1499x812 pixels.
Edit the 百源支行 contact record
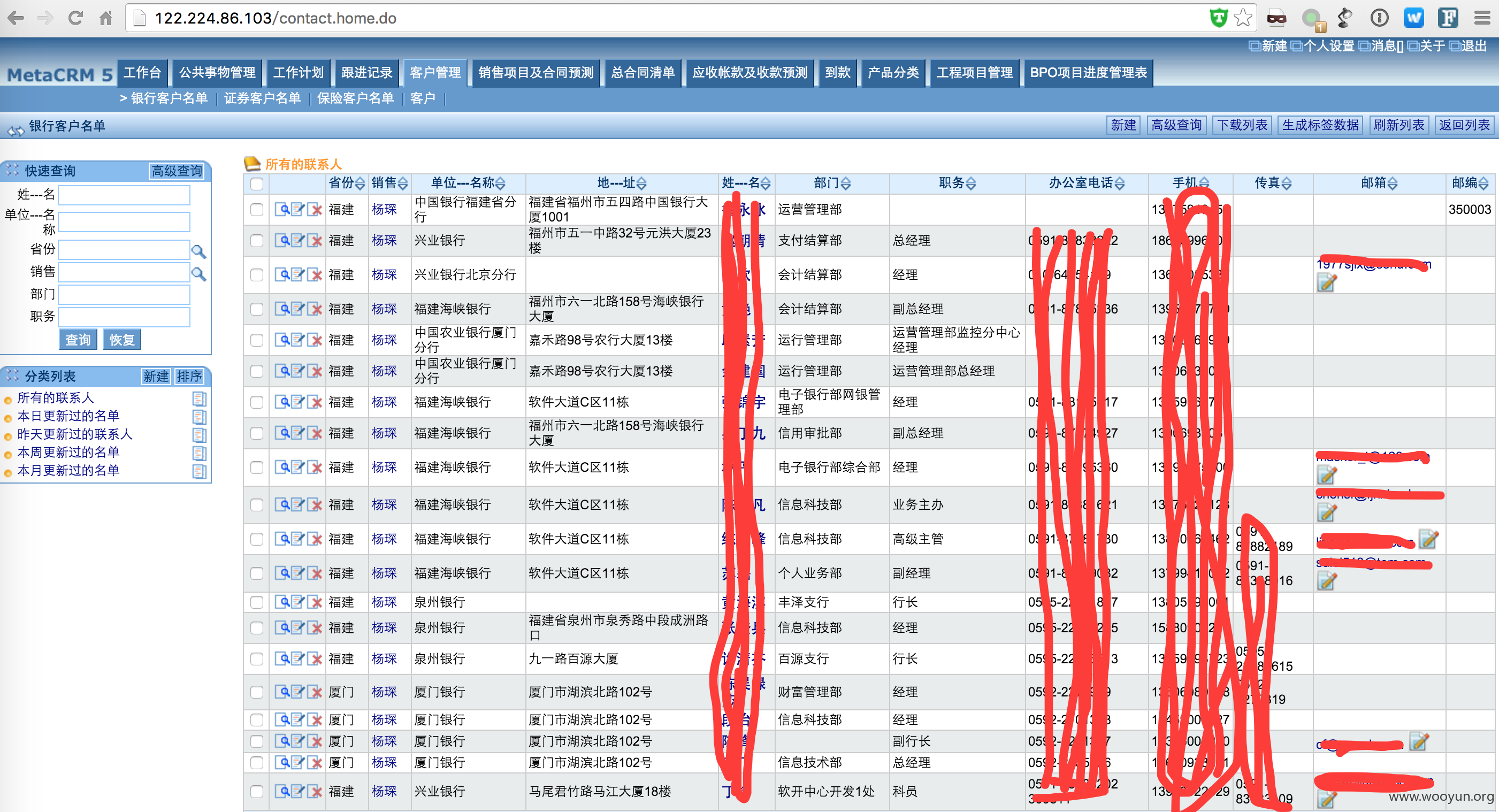pos(298,658)
